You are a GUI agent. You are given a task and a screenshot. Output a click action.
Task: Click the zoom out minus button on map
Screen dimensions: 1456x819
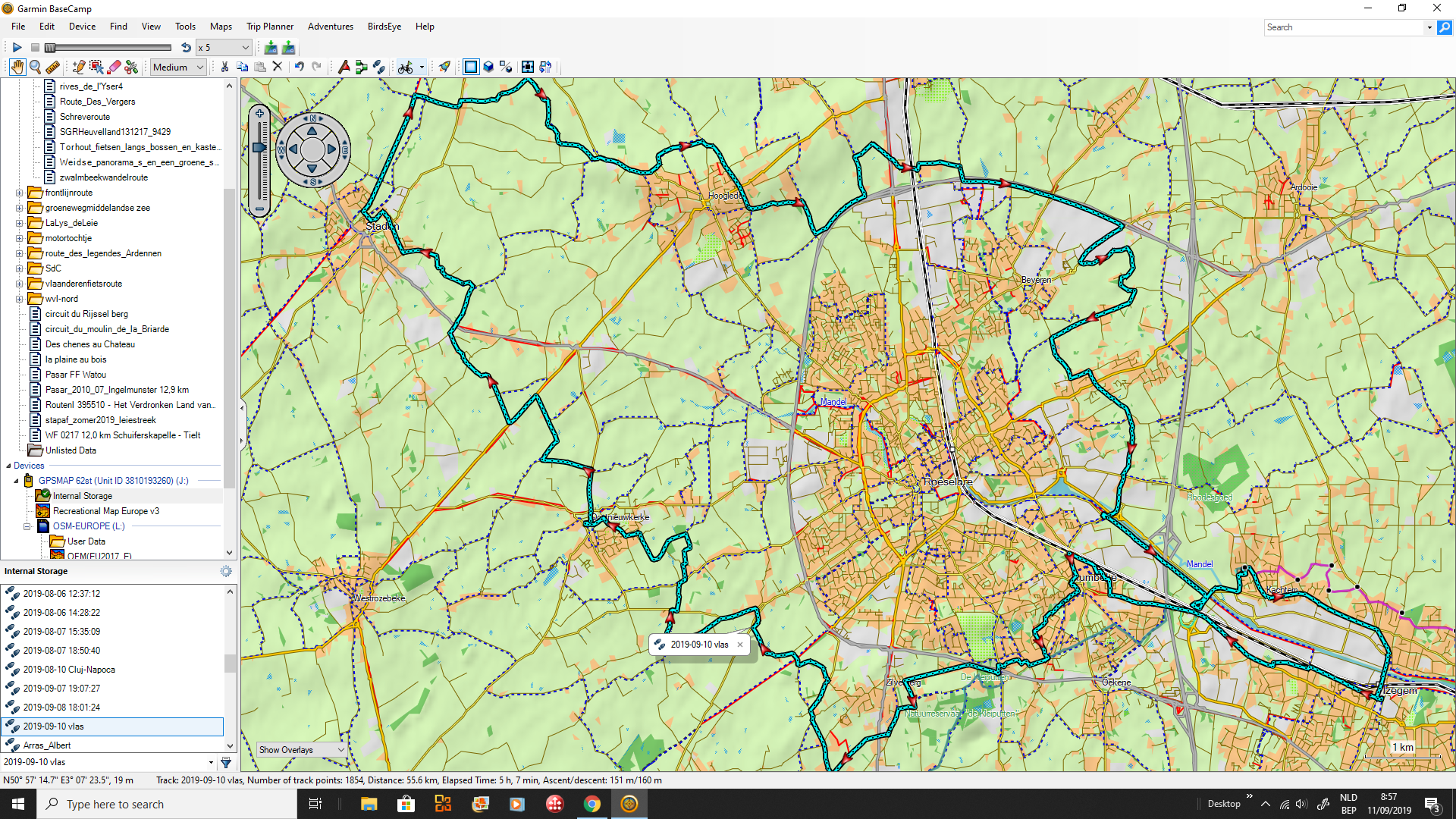click(259, 208)
